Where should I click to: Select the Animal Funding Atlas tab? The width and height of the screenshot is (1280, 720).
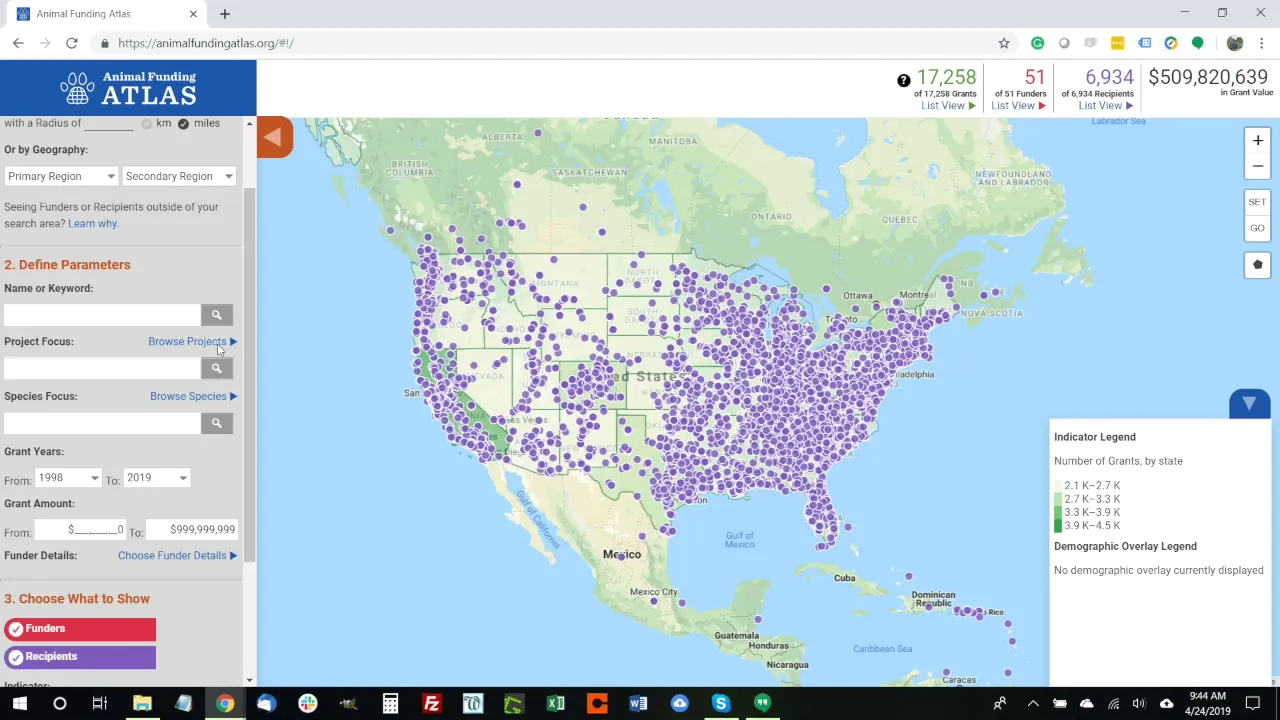(x=105, y=14)
